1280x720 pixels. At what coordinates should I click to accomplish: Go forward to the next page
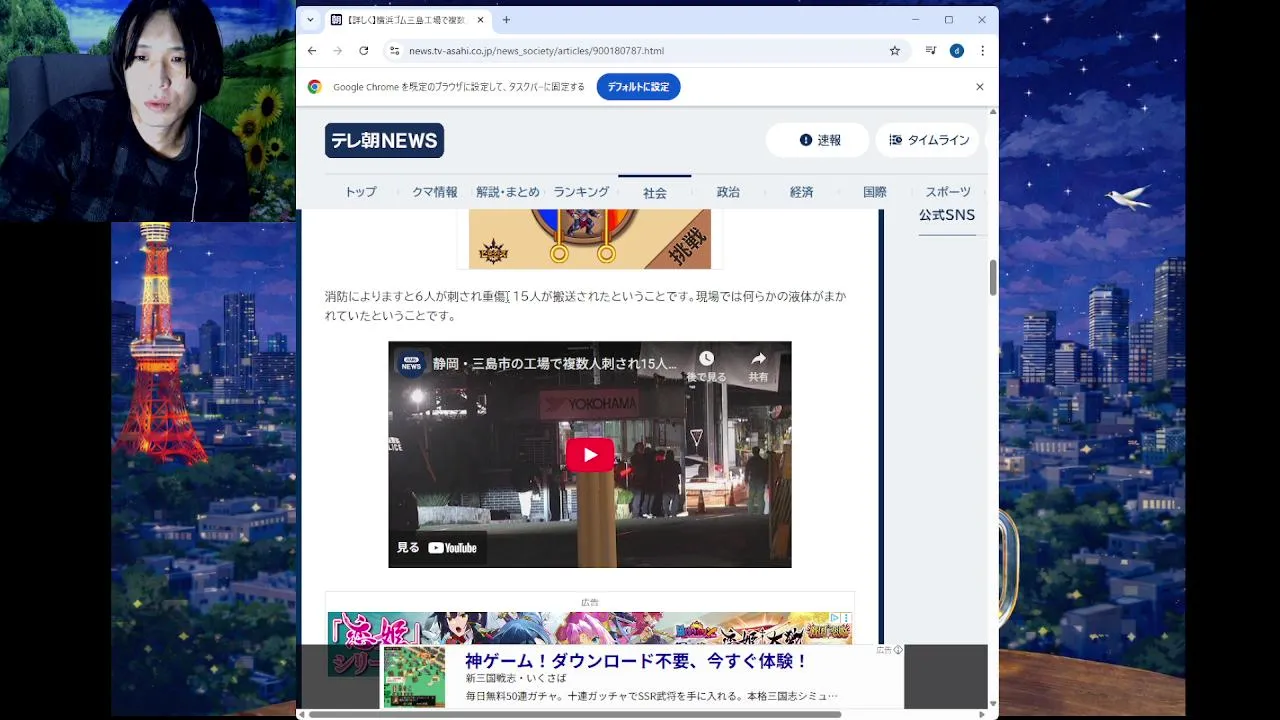point(337,50)
